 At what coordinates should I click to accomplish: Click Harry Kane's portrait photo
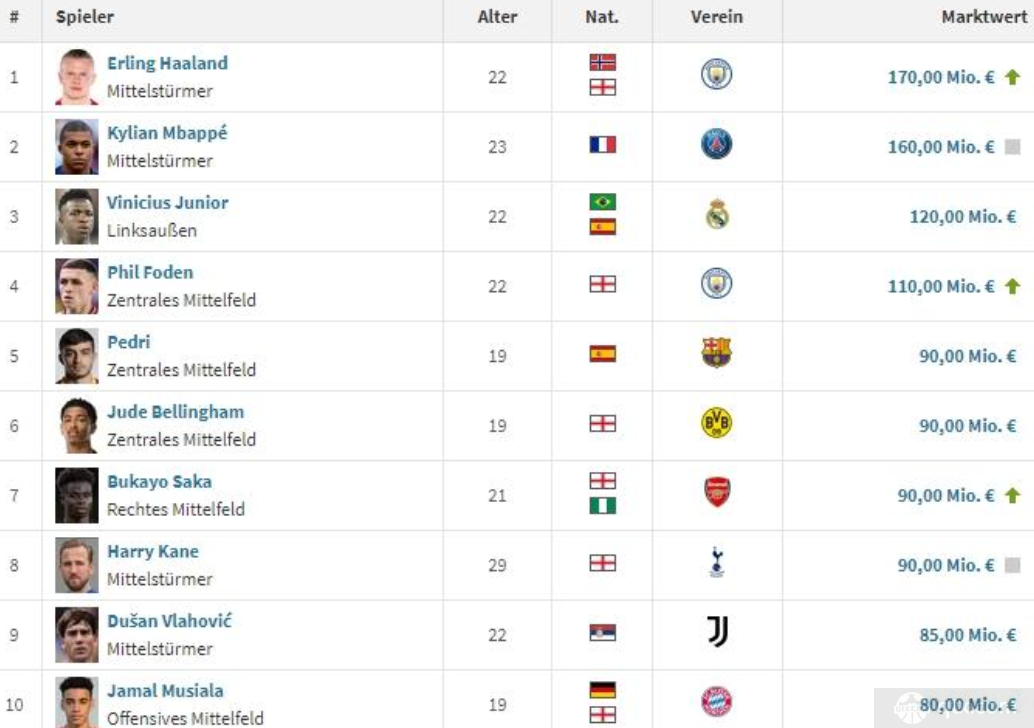(x=76, y=565)
